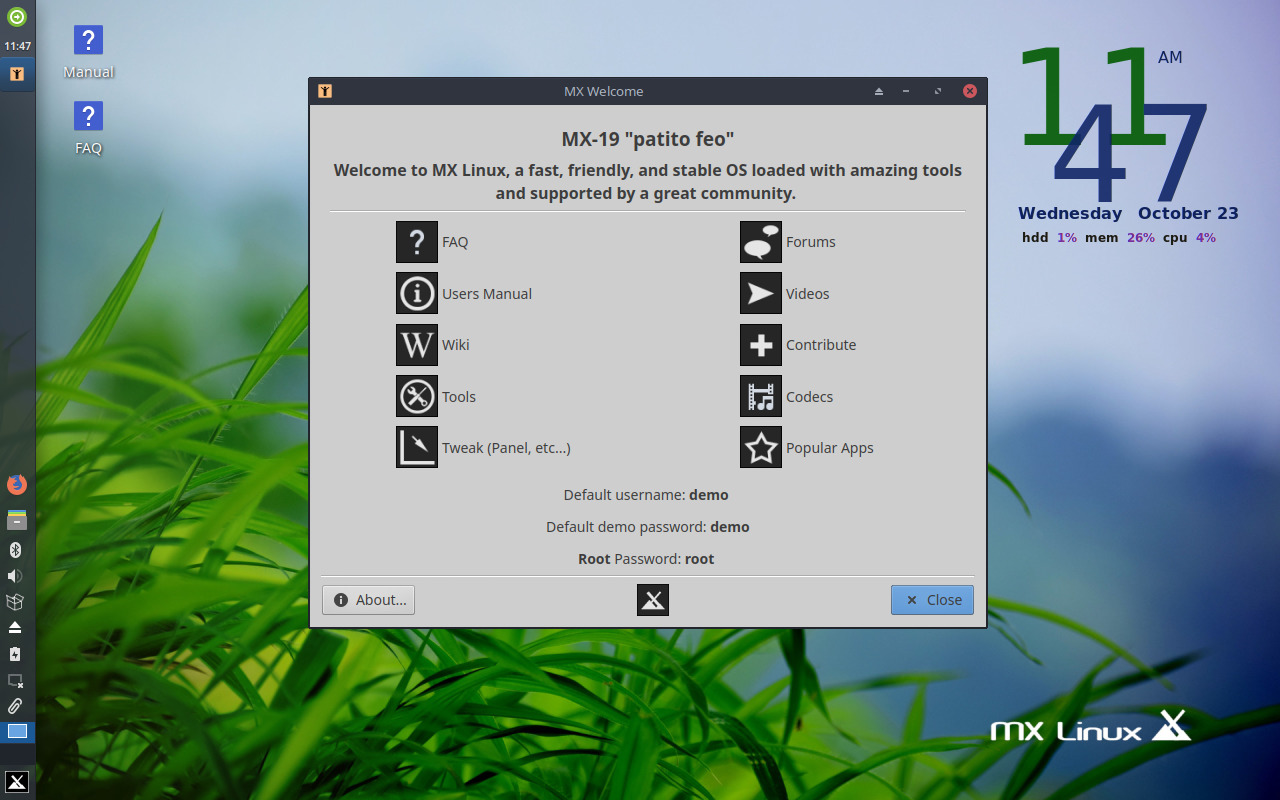This screenshot has height=800, width=1280.
Task: Click the hdd 1% desktop readout
Action: pos(1049,238)
